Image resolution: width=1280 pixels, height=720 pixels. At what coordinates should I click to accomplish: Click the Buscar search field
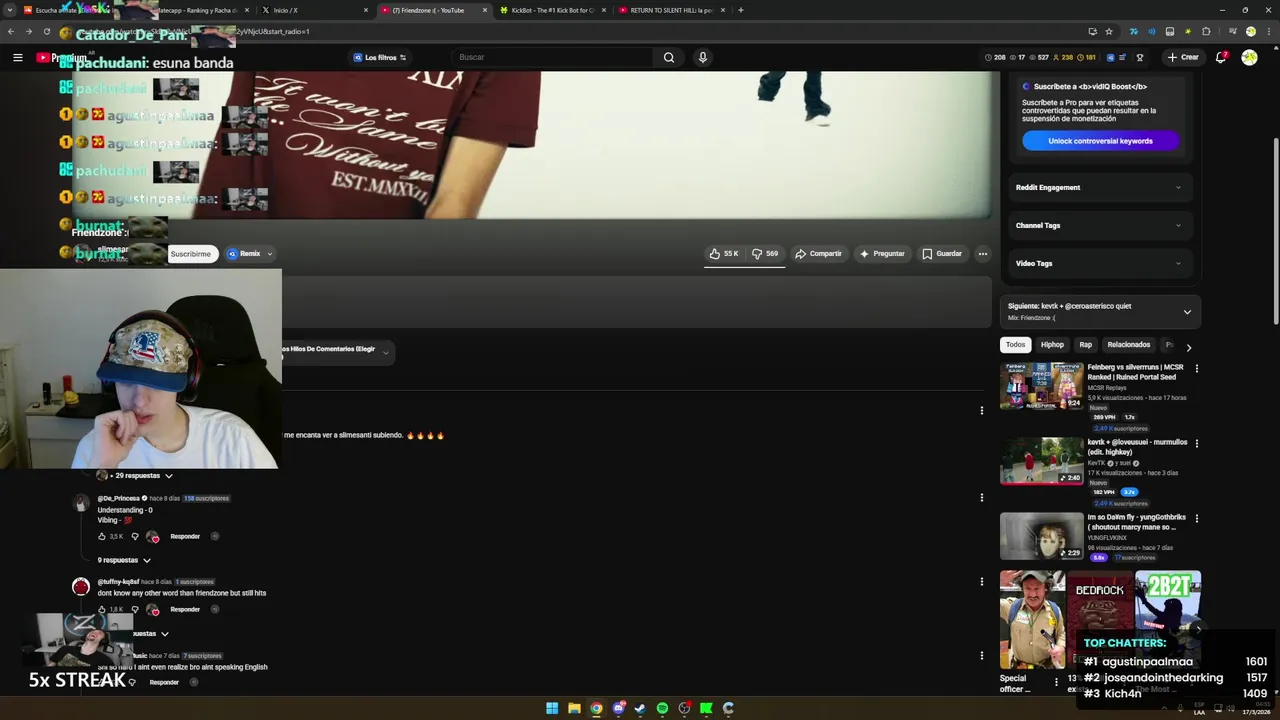point(553,57)
